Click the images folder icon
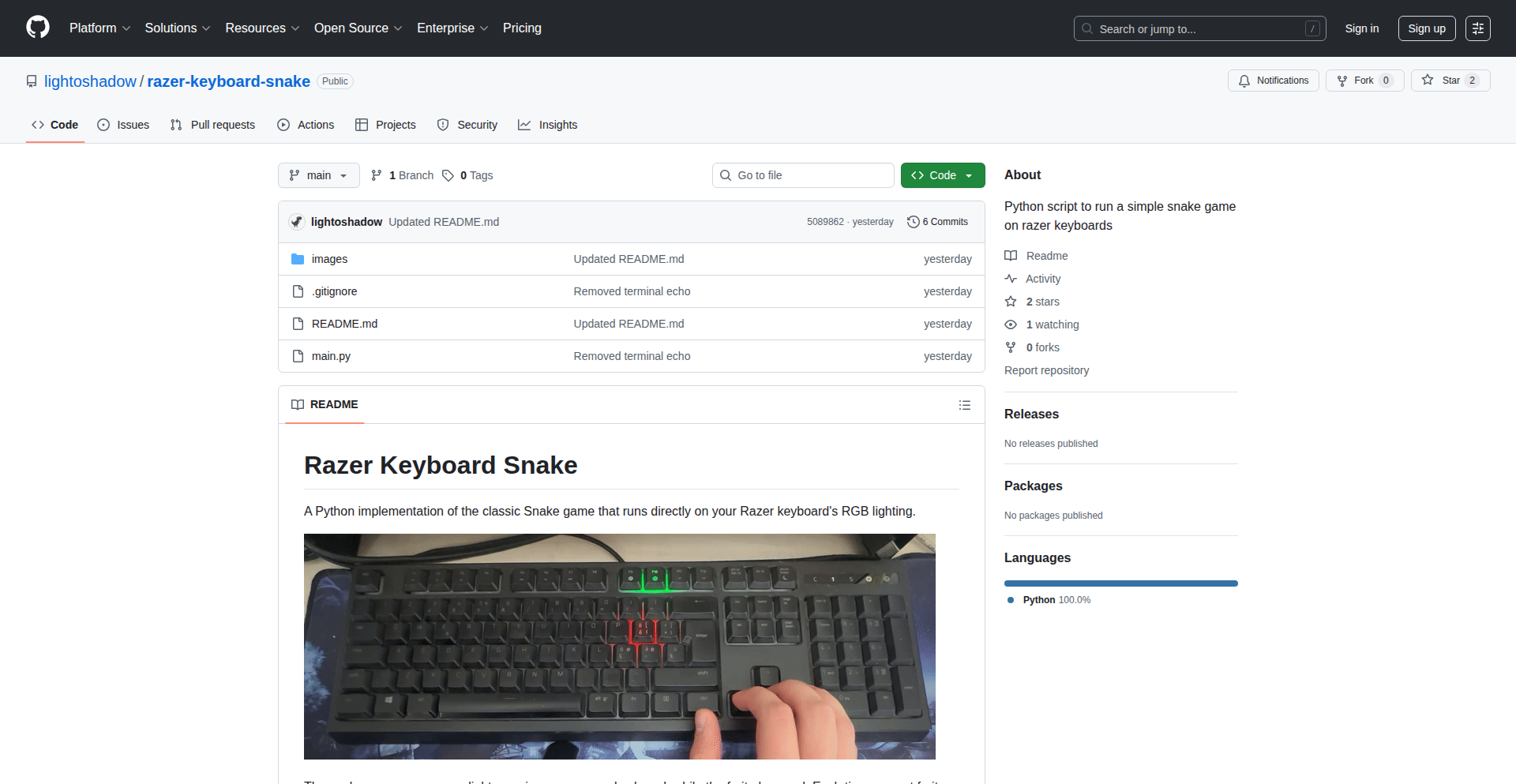Screen dimensions: 1516x784 click(298, 259)
